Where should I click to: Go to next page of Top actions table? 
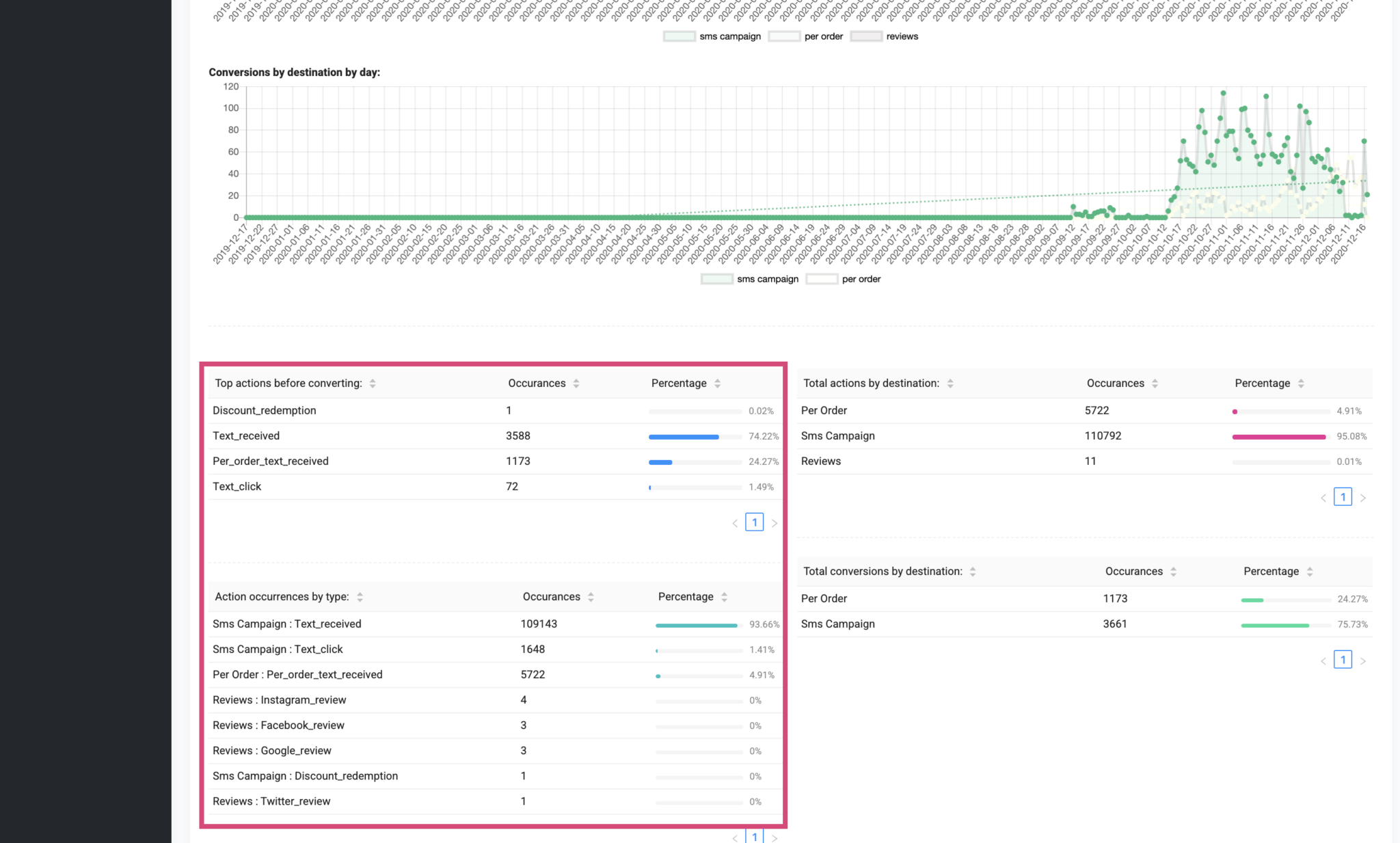coord(775,523)
